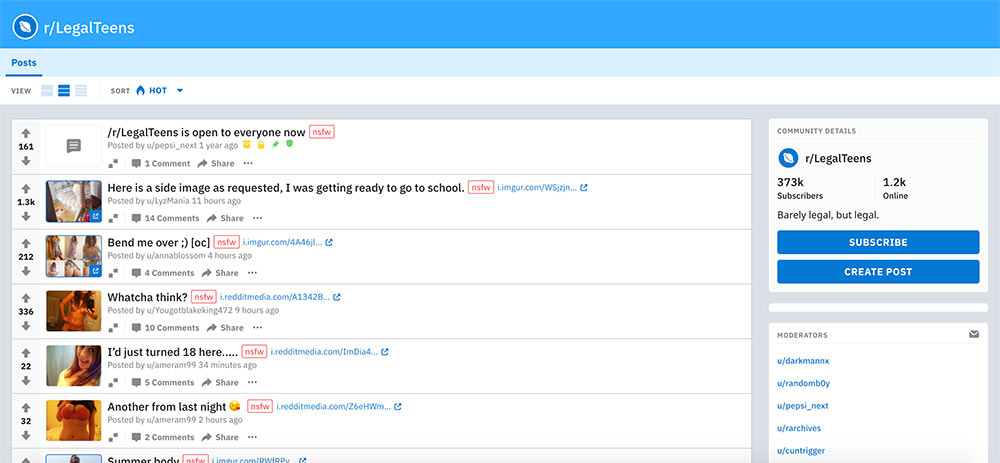This screenshot has width=1000, height=463.
Task: Expand the u/annablossom post preview
Action: (113, 273)
